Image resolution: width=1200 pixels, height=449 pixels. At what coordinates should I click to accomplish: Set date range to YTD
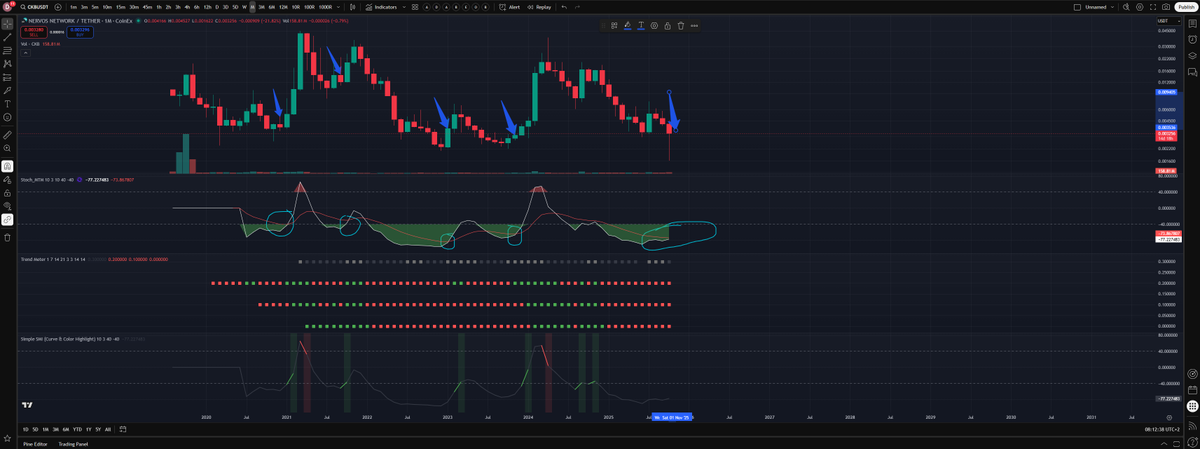click(x=77, y=429)
